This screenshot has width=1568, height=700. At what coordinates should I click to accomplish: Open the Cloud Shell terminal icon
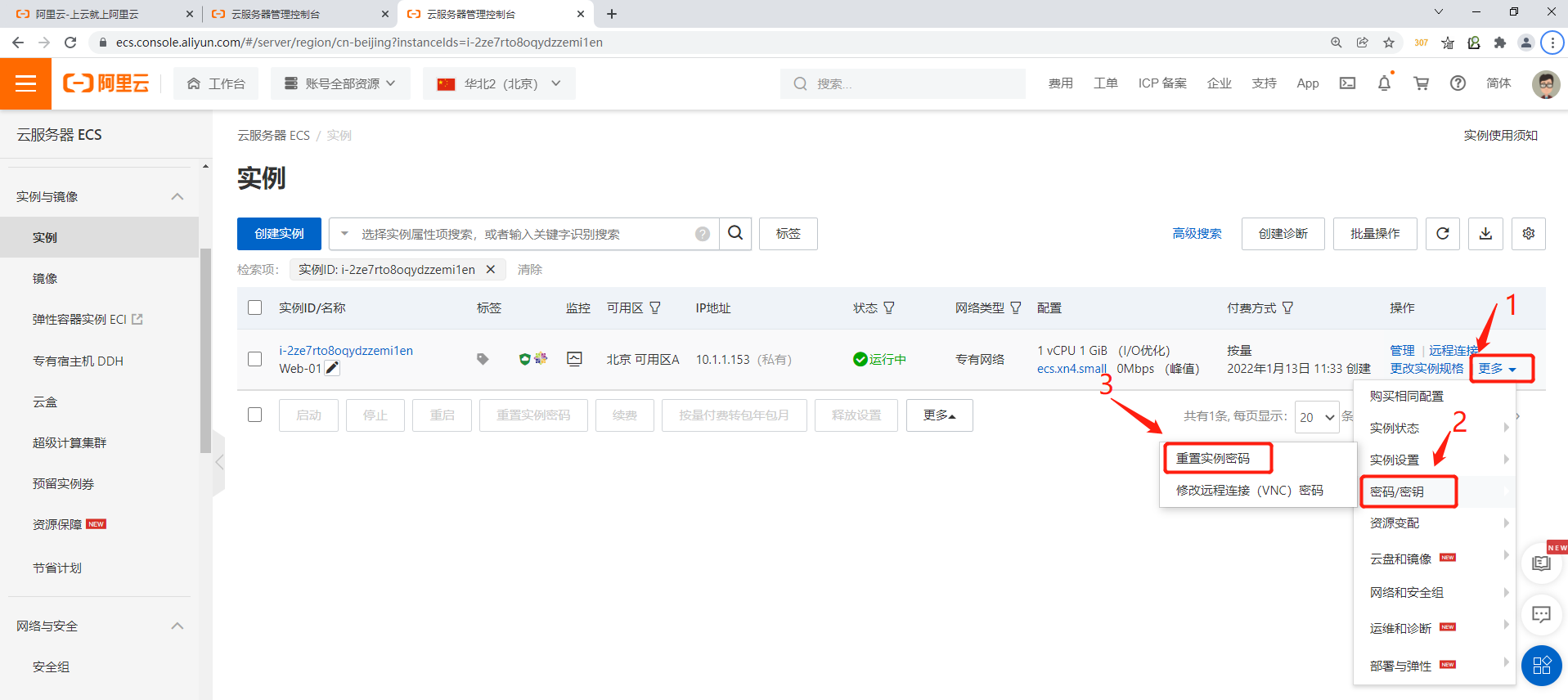pos(1347,83)
